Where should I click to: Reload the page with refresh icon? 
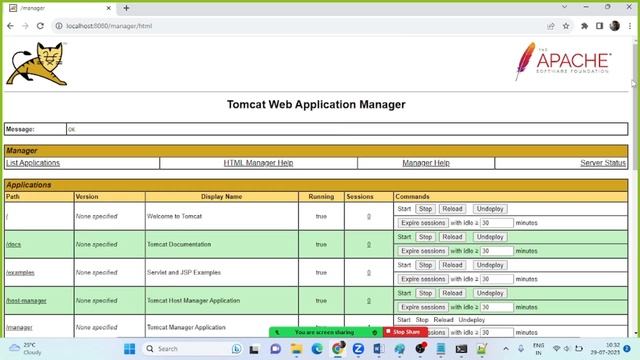40,26
